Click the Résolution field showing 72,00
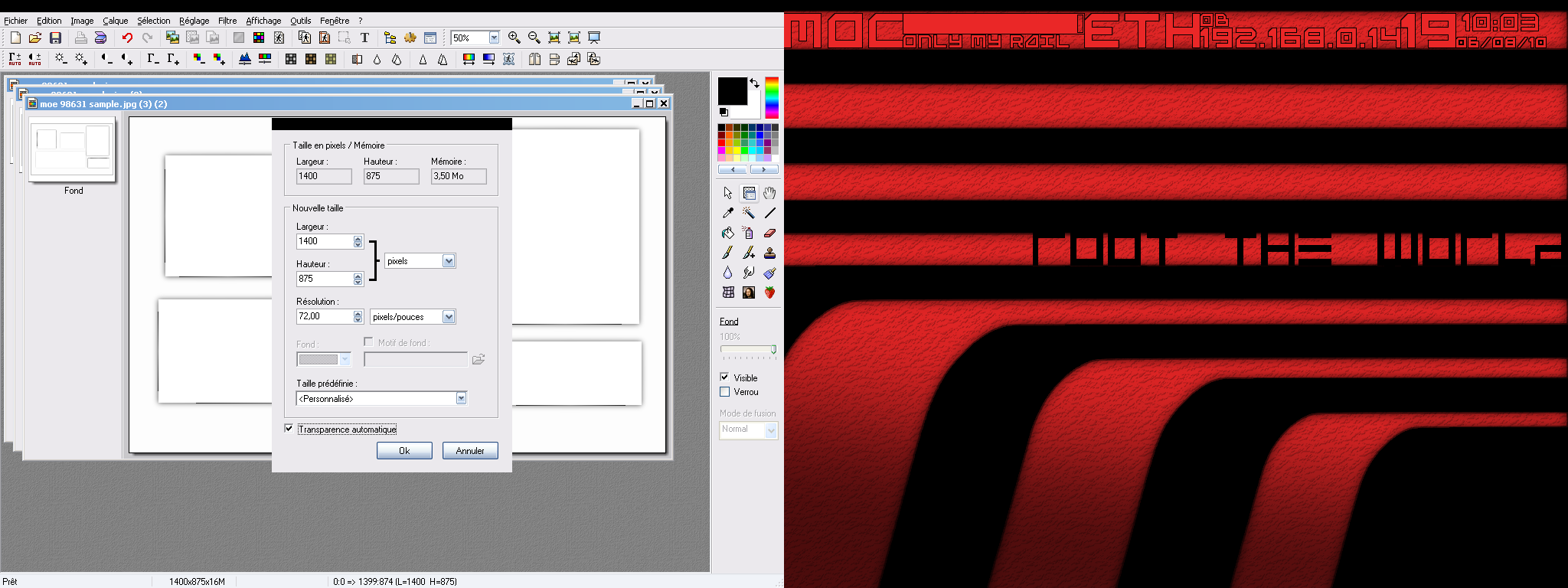Screen dimensions: 1568x588 325,316
